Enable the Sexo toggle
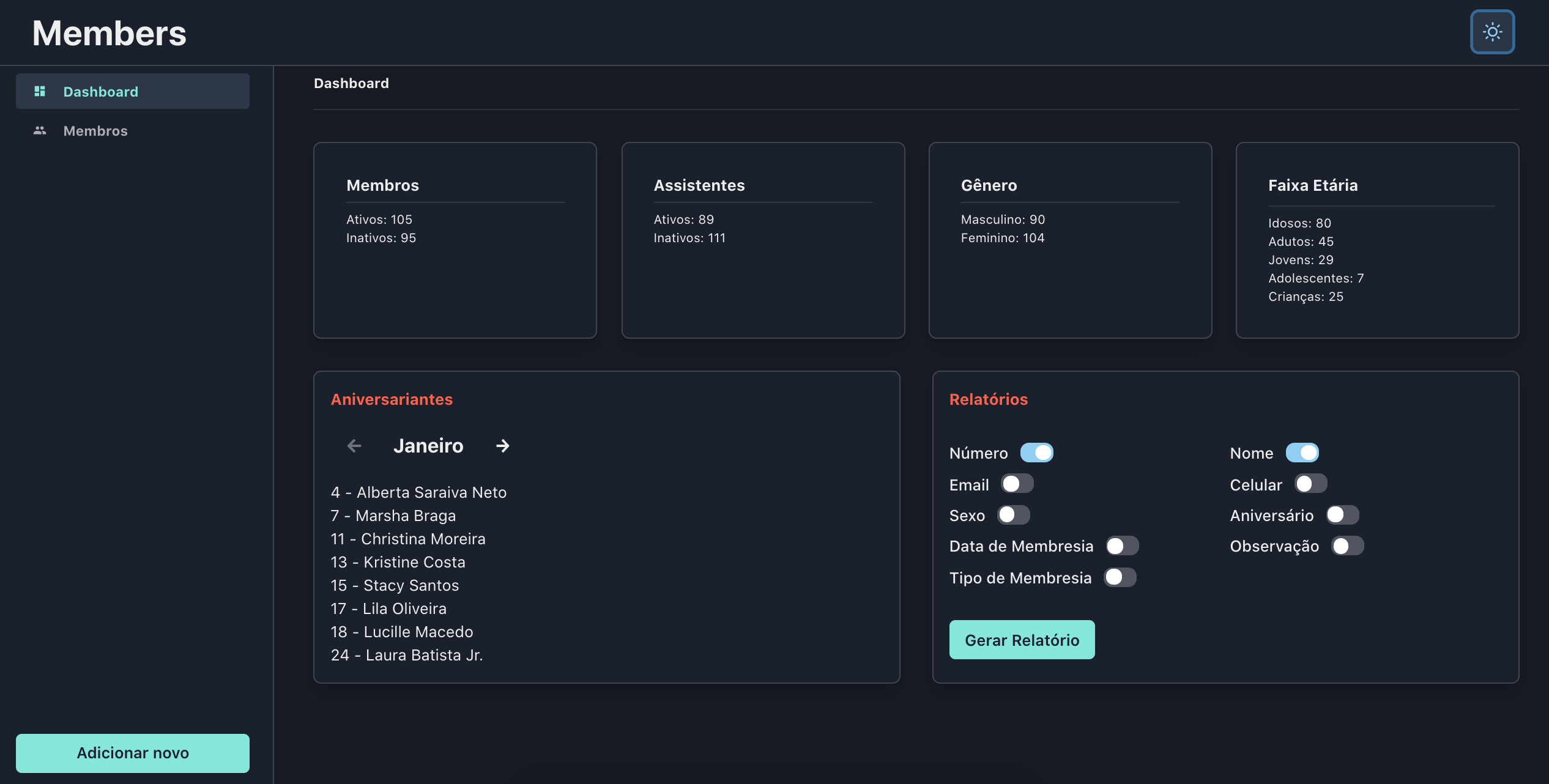This screenshot has height=784, width=1549. click(x=1014, y=515)
